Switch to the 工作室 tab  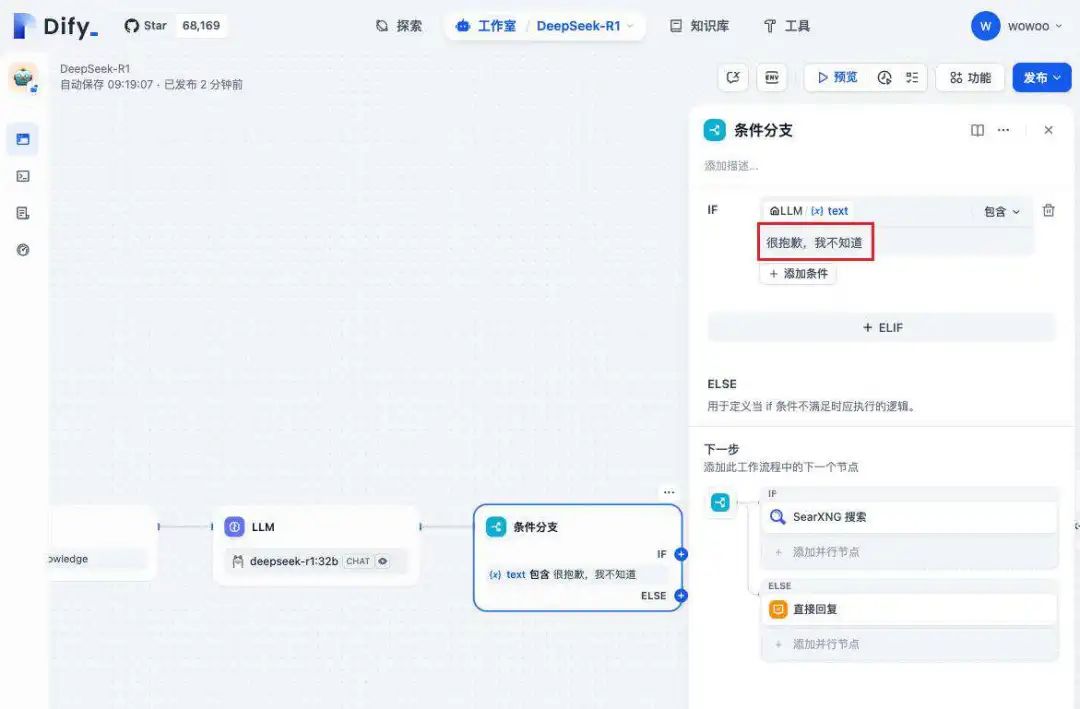click(486, 26)
